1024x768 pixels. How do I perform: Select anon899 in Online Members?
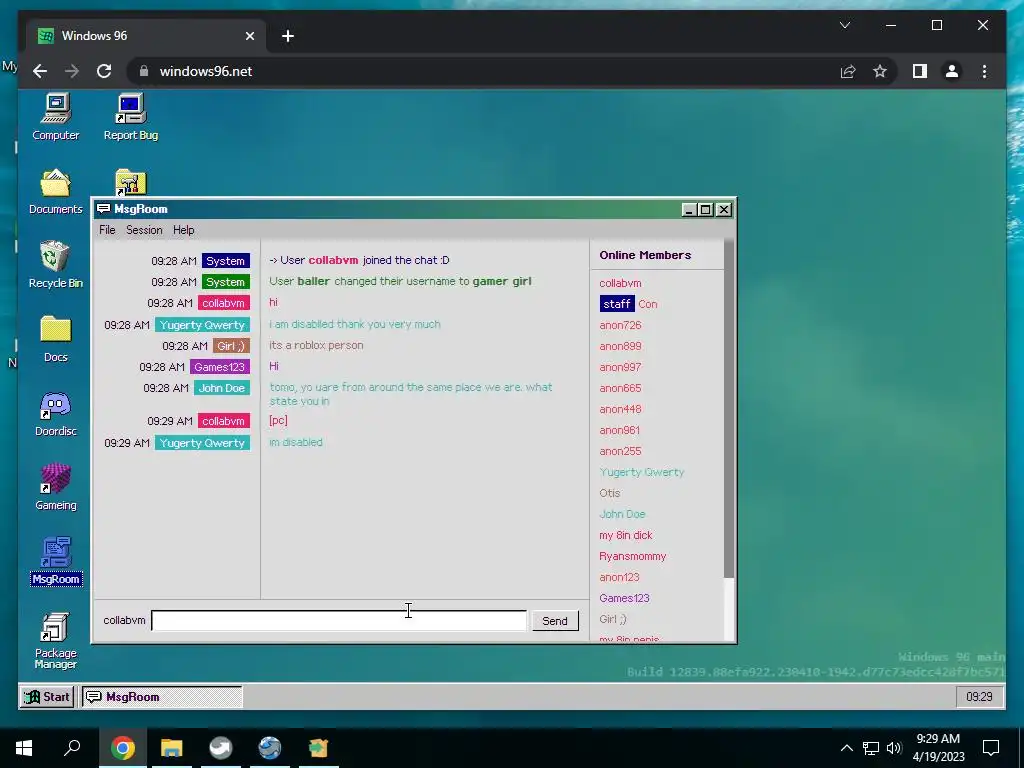point(620,346)
